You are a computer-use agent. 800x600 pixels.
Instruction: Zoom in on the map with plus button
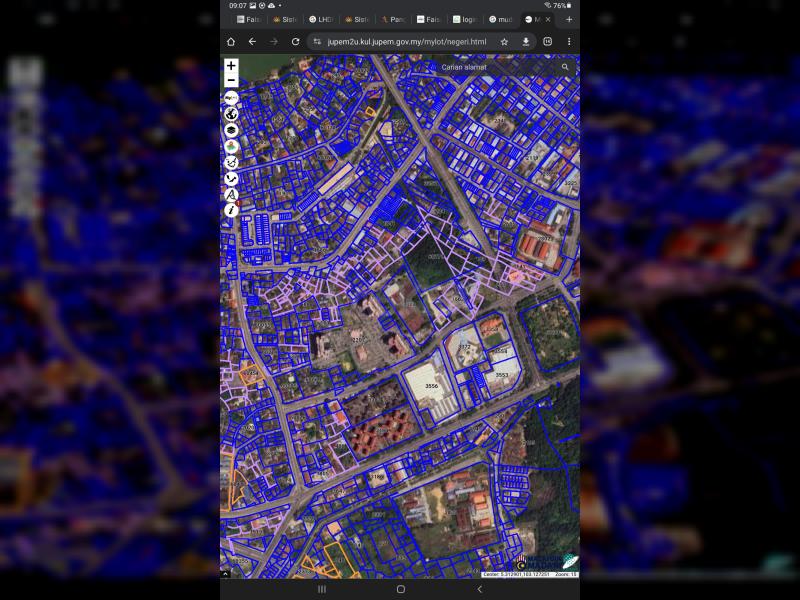(231, 65)
